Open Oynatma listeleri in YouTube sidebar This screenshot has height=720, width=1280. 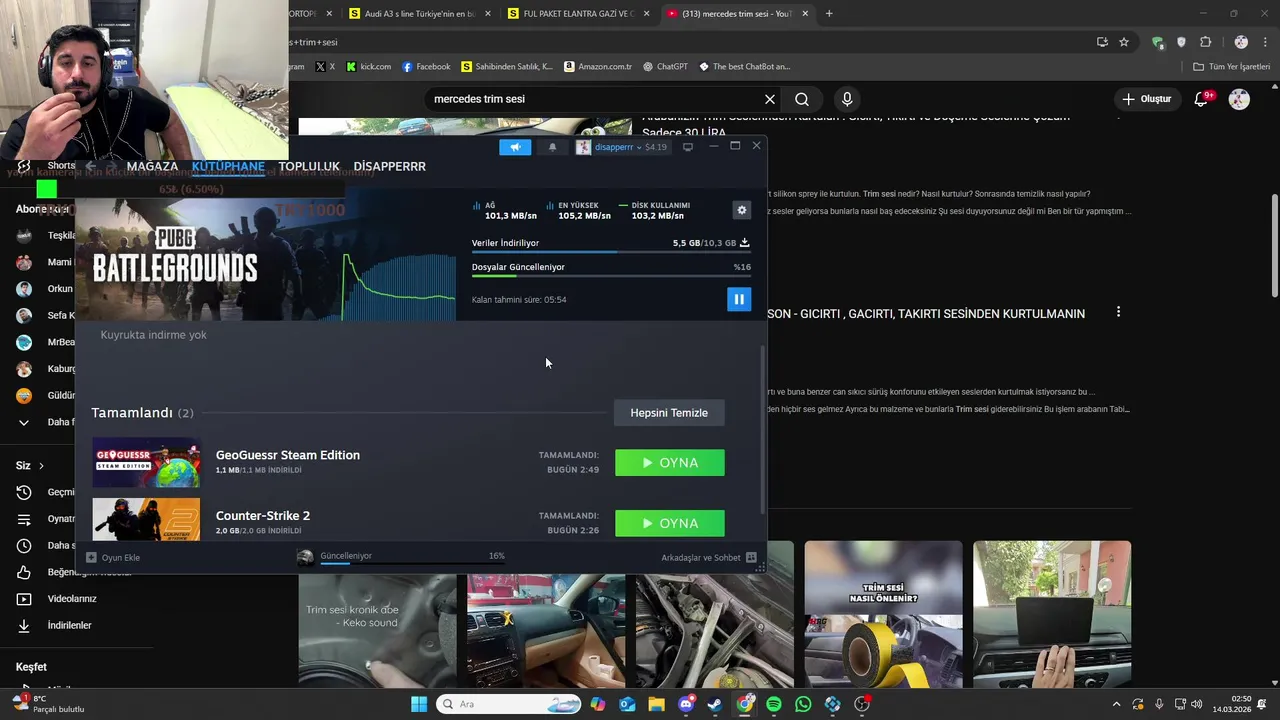click(45, 519)
